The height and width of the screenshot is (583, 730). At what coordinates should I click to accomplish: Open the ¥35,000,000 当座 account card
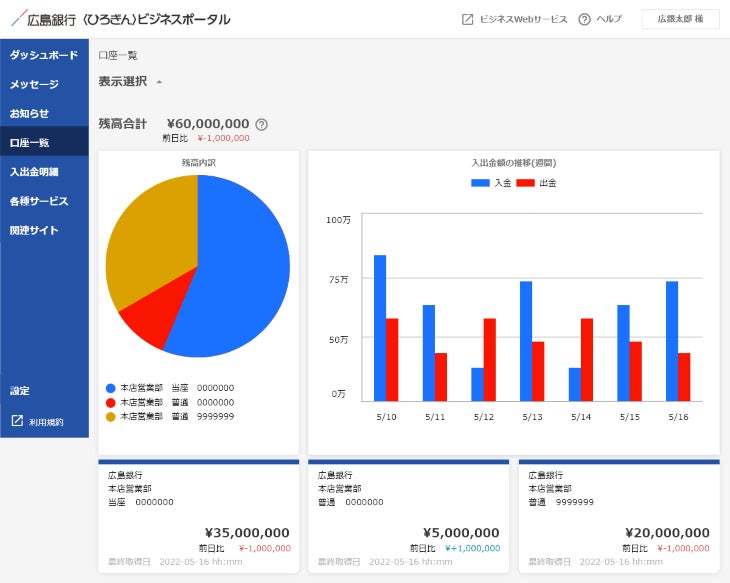198,516
